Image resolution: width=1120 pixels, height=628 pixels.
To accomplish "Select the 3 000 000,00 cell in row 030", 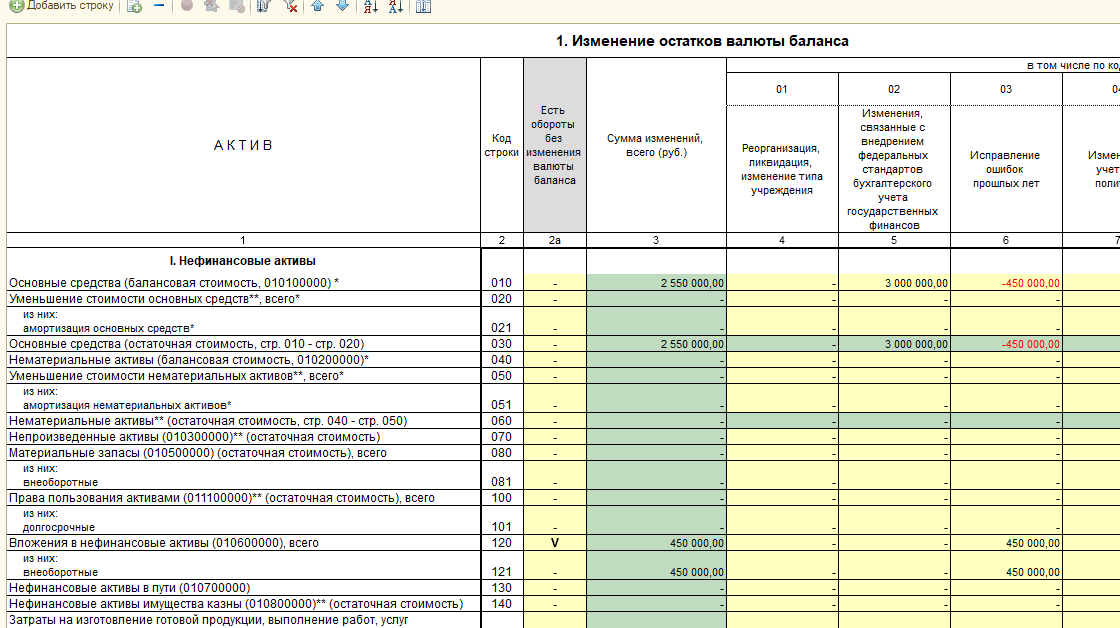I will (894, 344).
